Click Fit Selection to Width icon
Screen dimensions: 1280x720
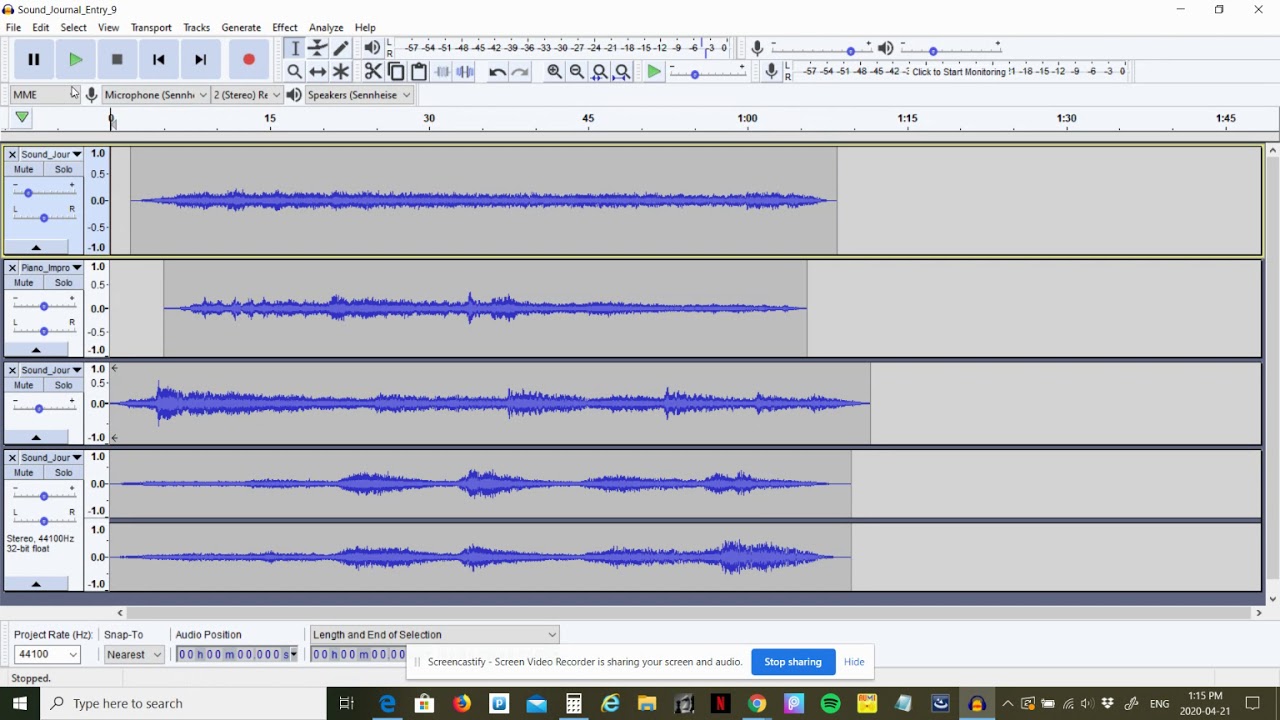[x=600, y=71]
